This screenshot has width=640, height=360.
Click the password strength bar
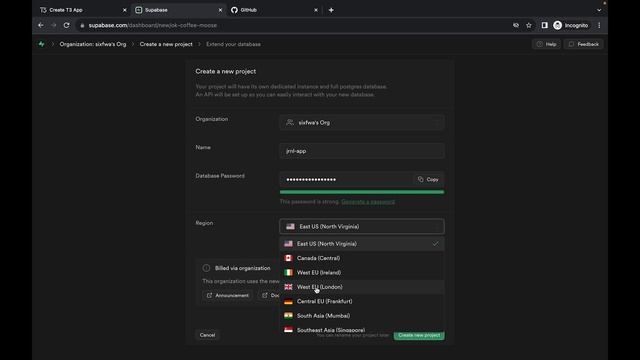pyautogui.click(x=362, y=192)
